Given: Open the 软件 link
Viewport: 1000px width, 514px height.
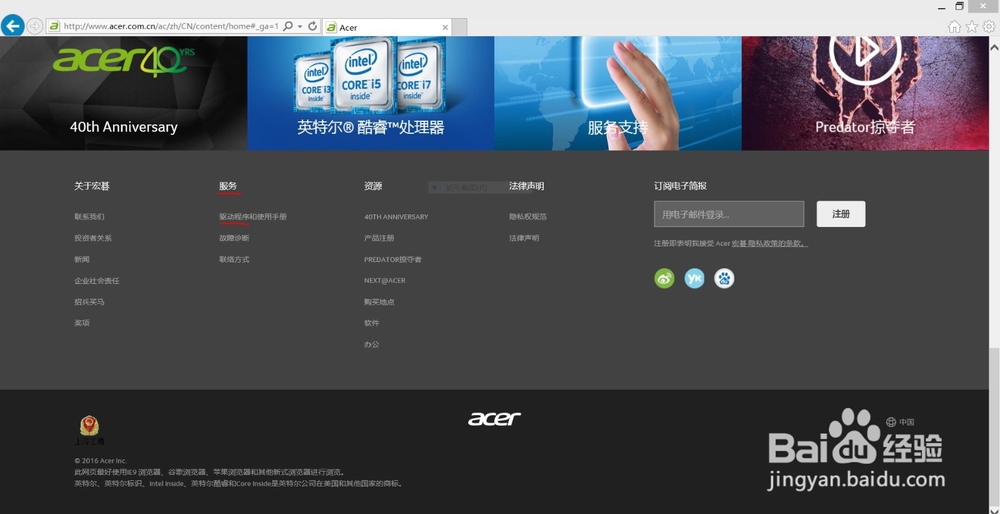Looking at the screenshot, I should pyautogui.click(x=371, y=323).
